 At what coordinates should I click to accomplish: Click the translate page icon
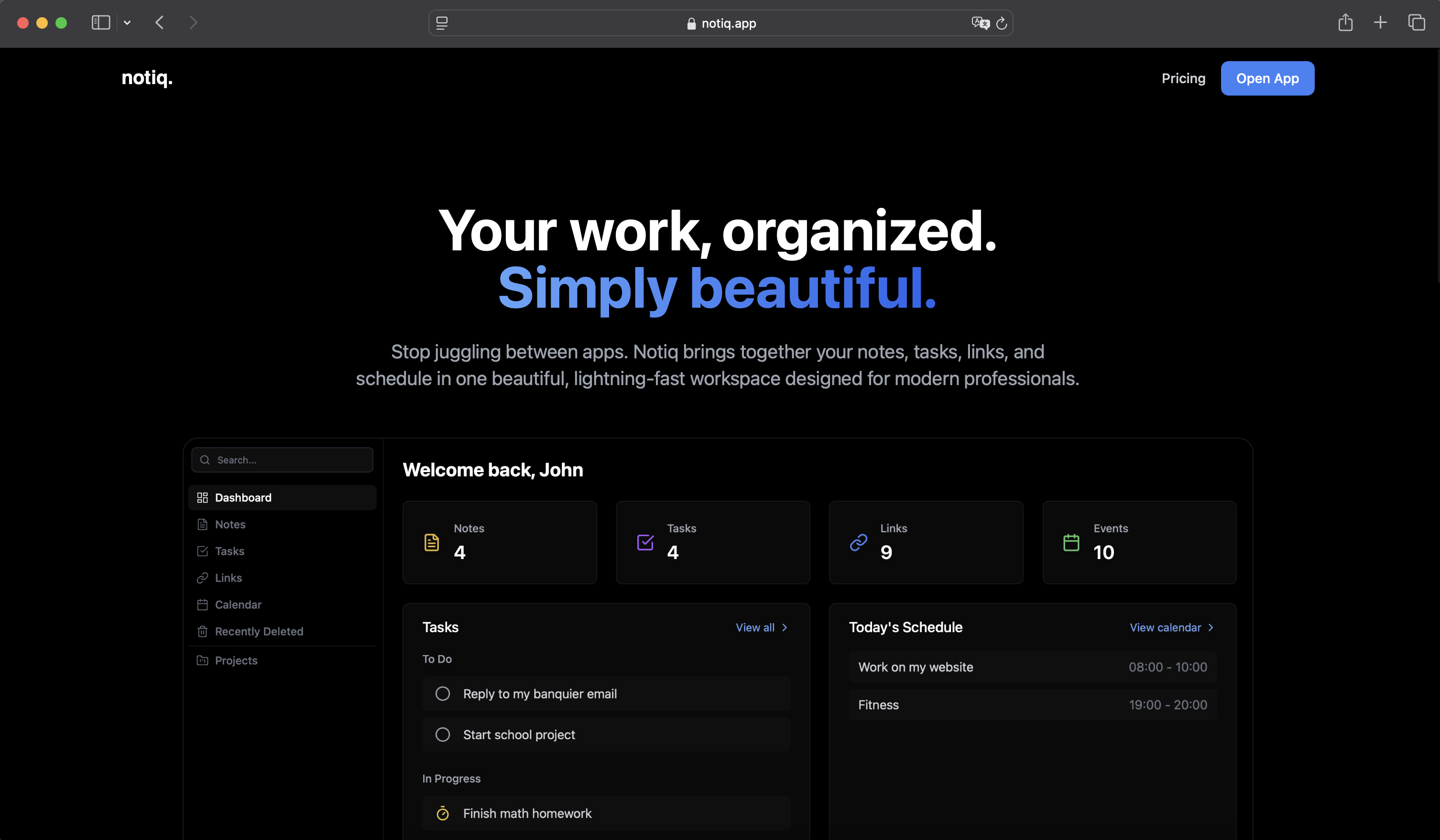[x=980, y=23]
